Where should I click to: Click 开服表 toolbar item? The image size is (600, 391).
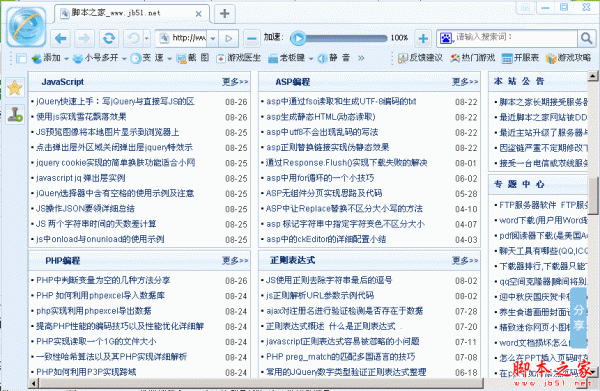pyautogui.click(x=520, y=58)
